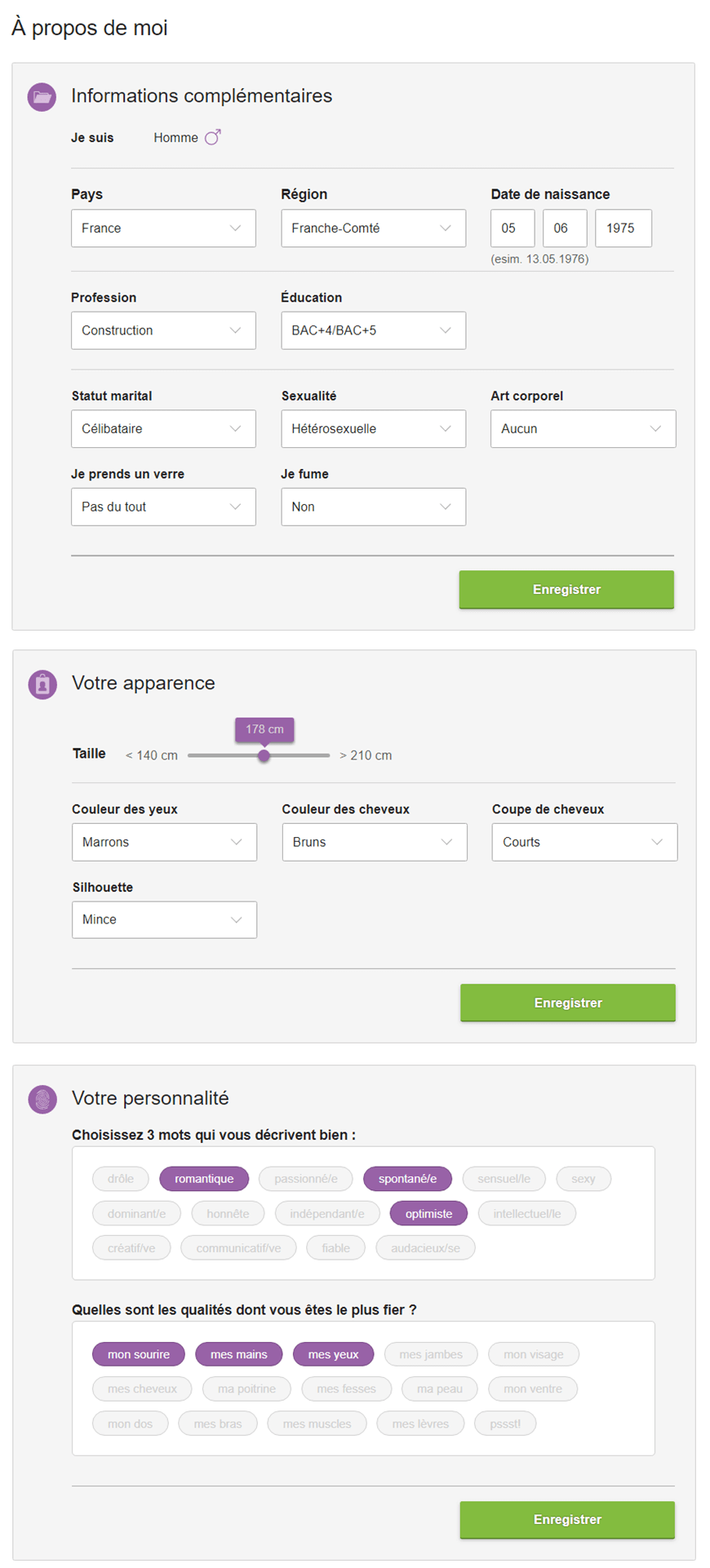Open the Art corporel dropdown

click(x=583, y=428)
